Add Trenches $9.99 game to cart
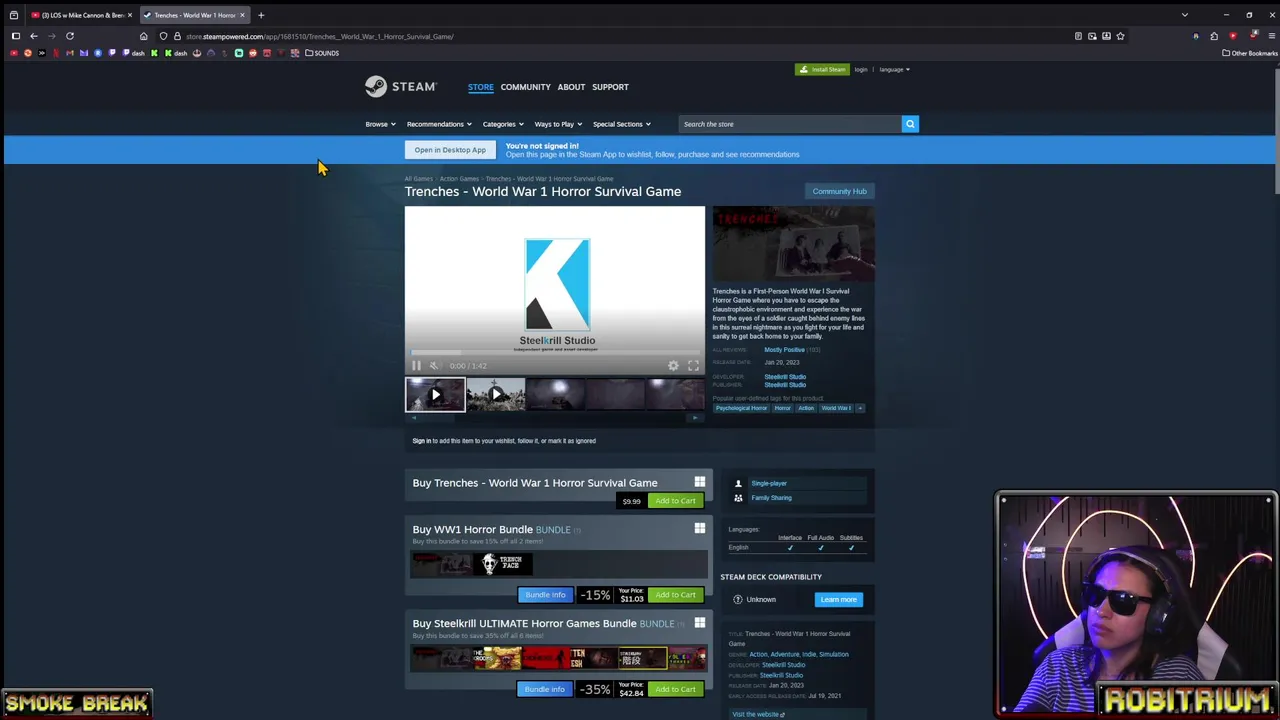Viewport: 1280px width, 720px height. [x=675, y=501]
